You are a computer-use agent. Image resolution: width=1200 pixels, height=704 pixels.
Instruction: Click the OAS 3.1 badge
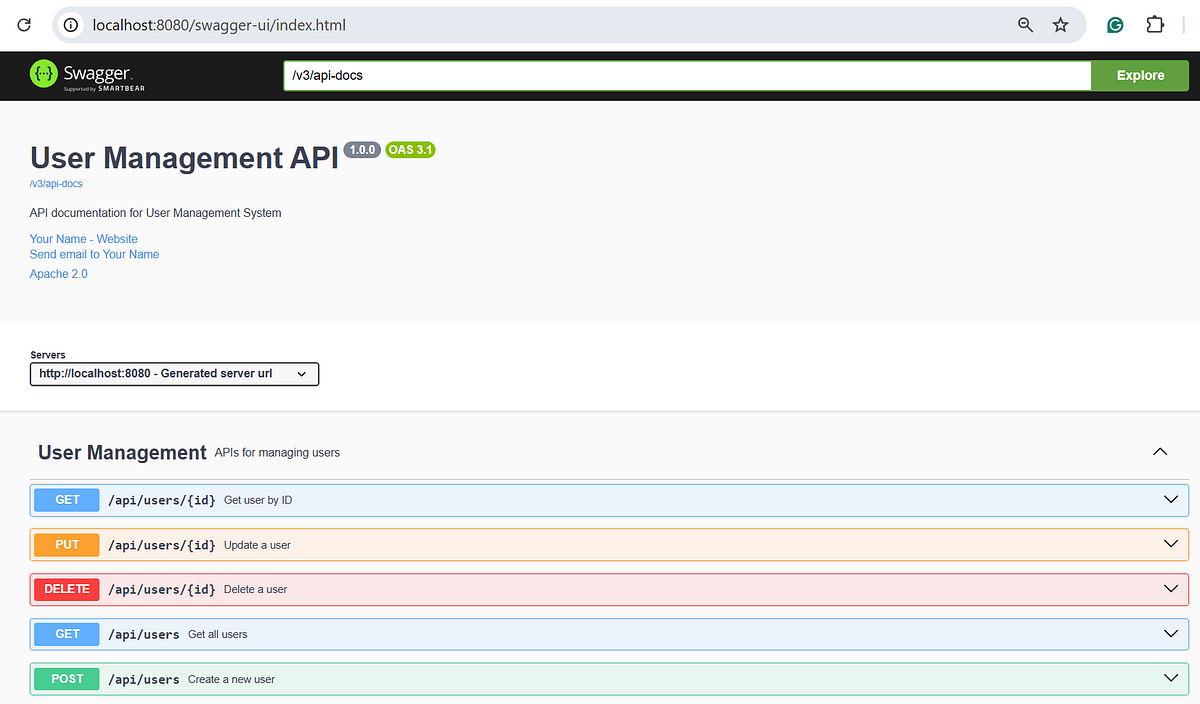tap(410, 149)
